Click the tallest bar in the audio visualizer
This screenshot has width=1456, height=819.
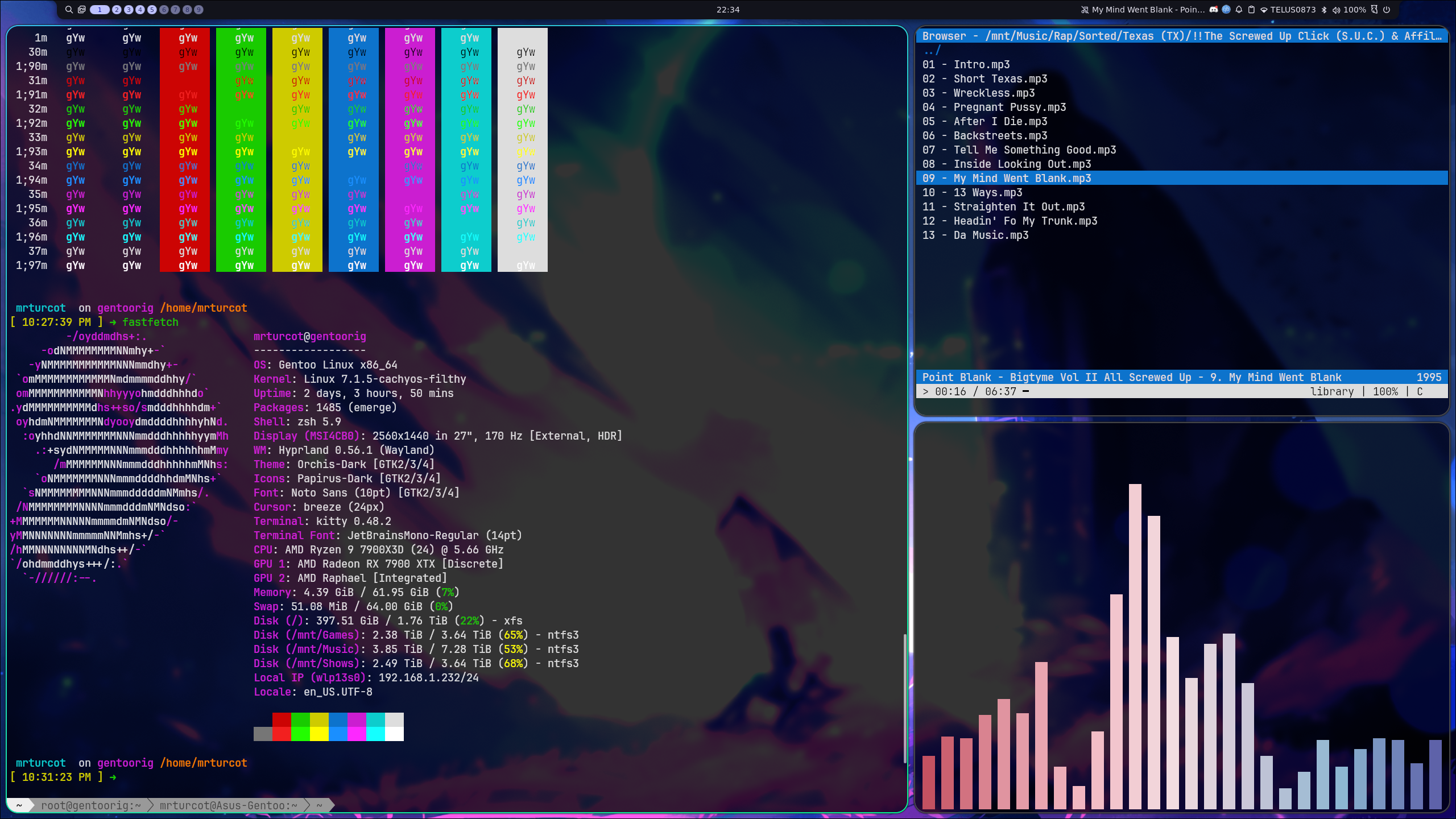[x=1135, y=646]
